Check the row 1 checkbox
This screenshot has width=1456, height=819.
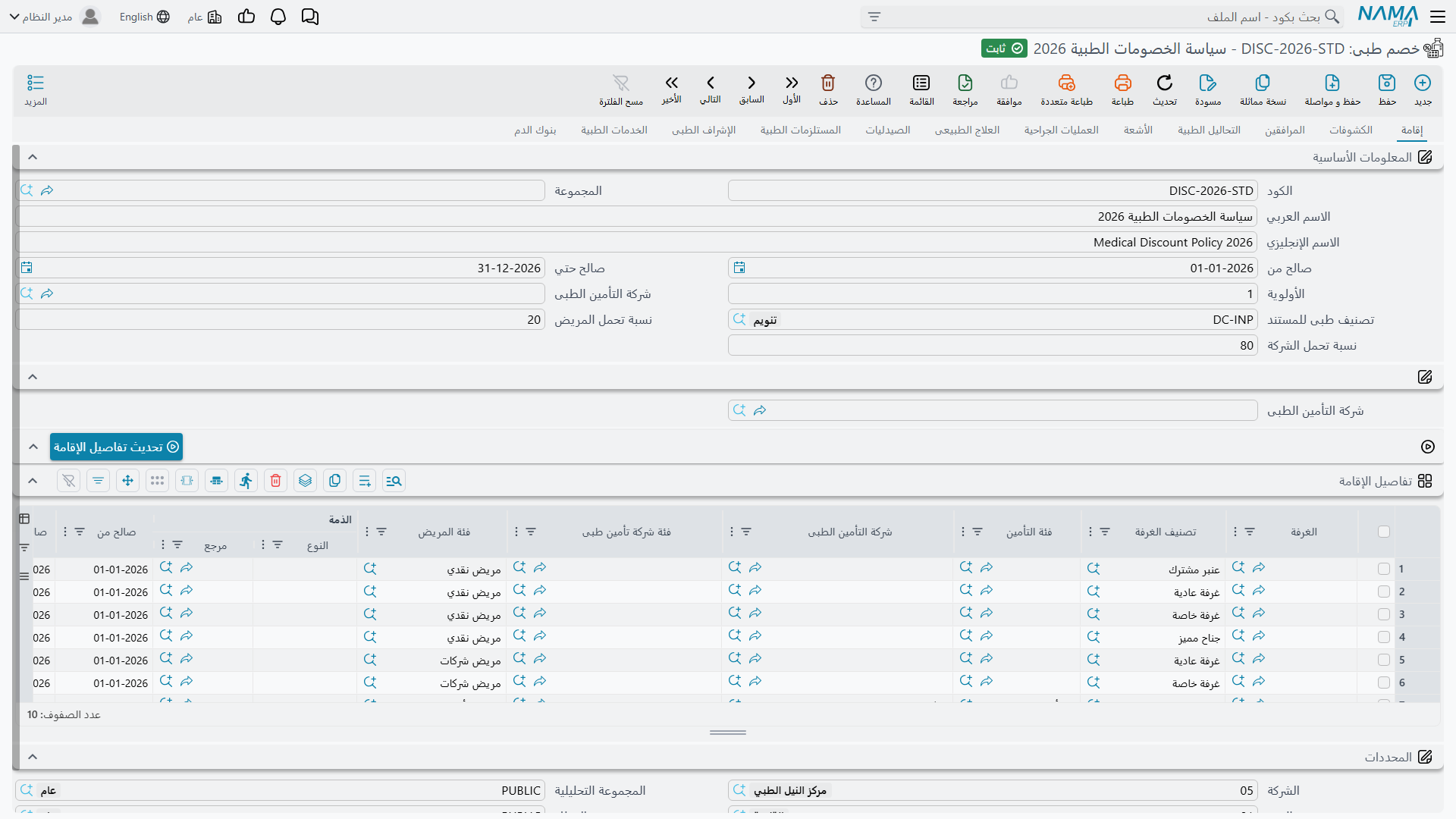click(x=1384, y=569)
